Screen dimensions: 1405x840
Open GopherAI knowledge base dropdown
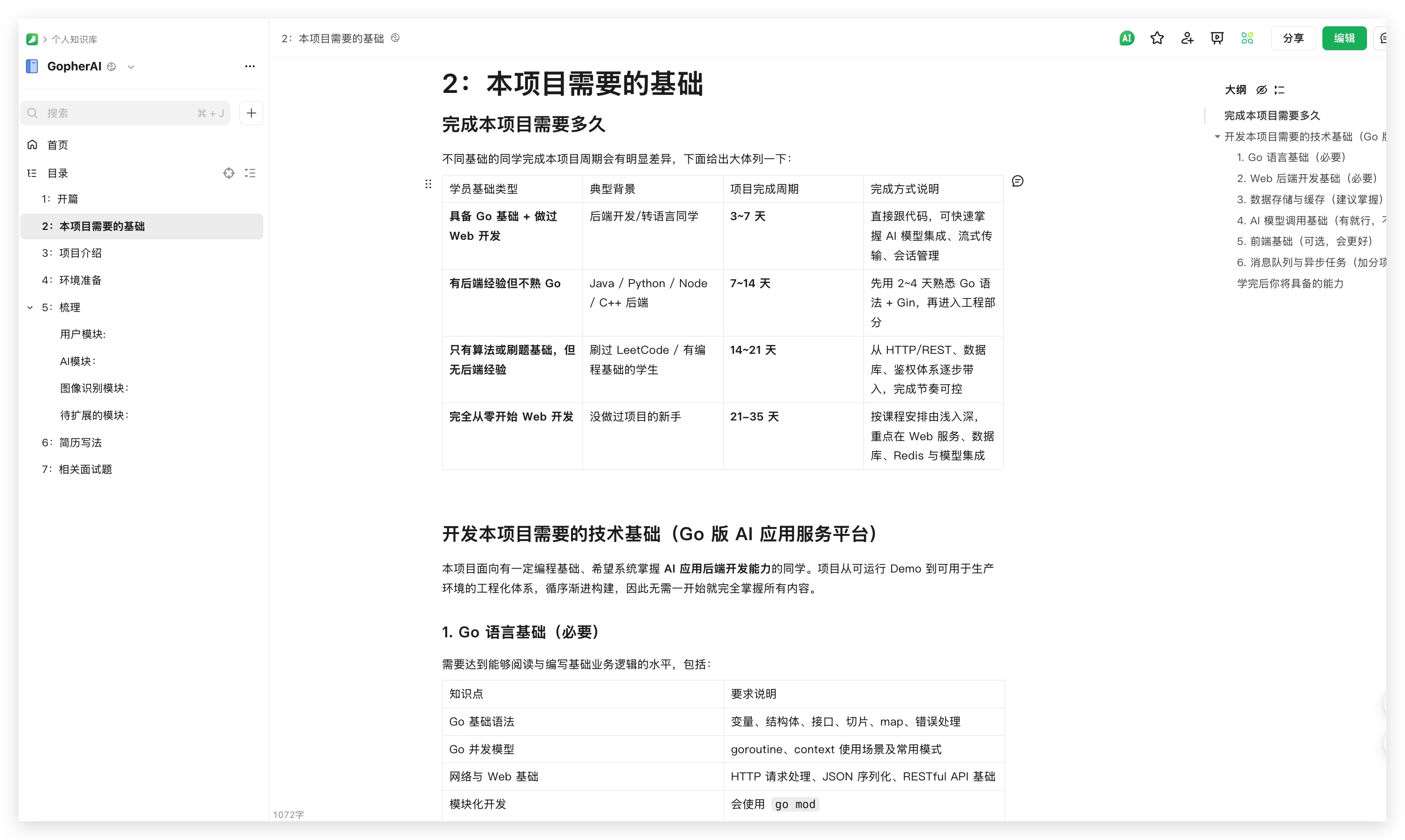point(131,67)
